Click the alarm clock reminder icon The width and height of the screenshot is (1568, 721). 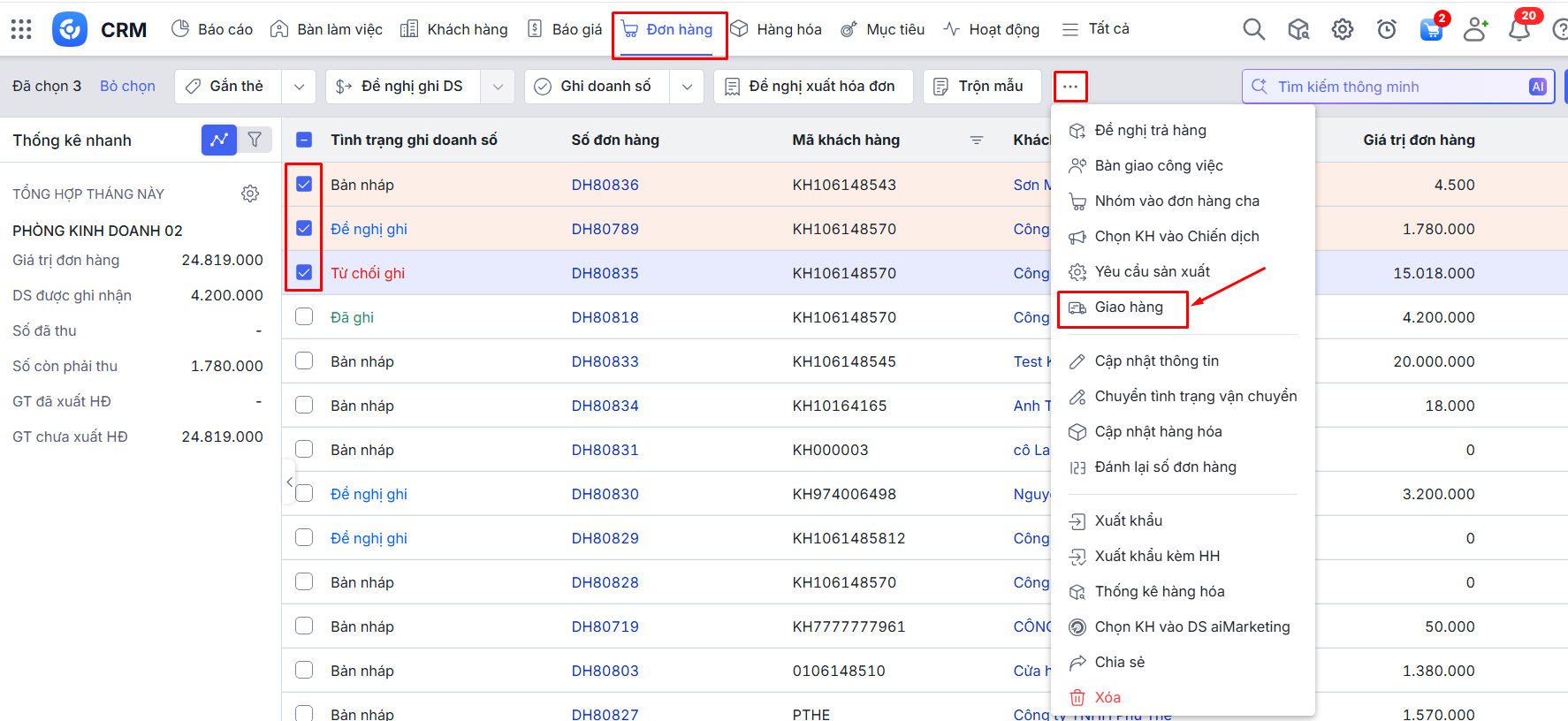pos(1387,29)
